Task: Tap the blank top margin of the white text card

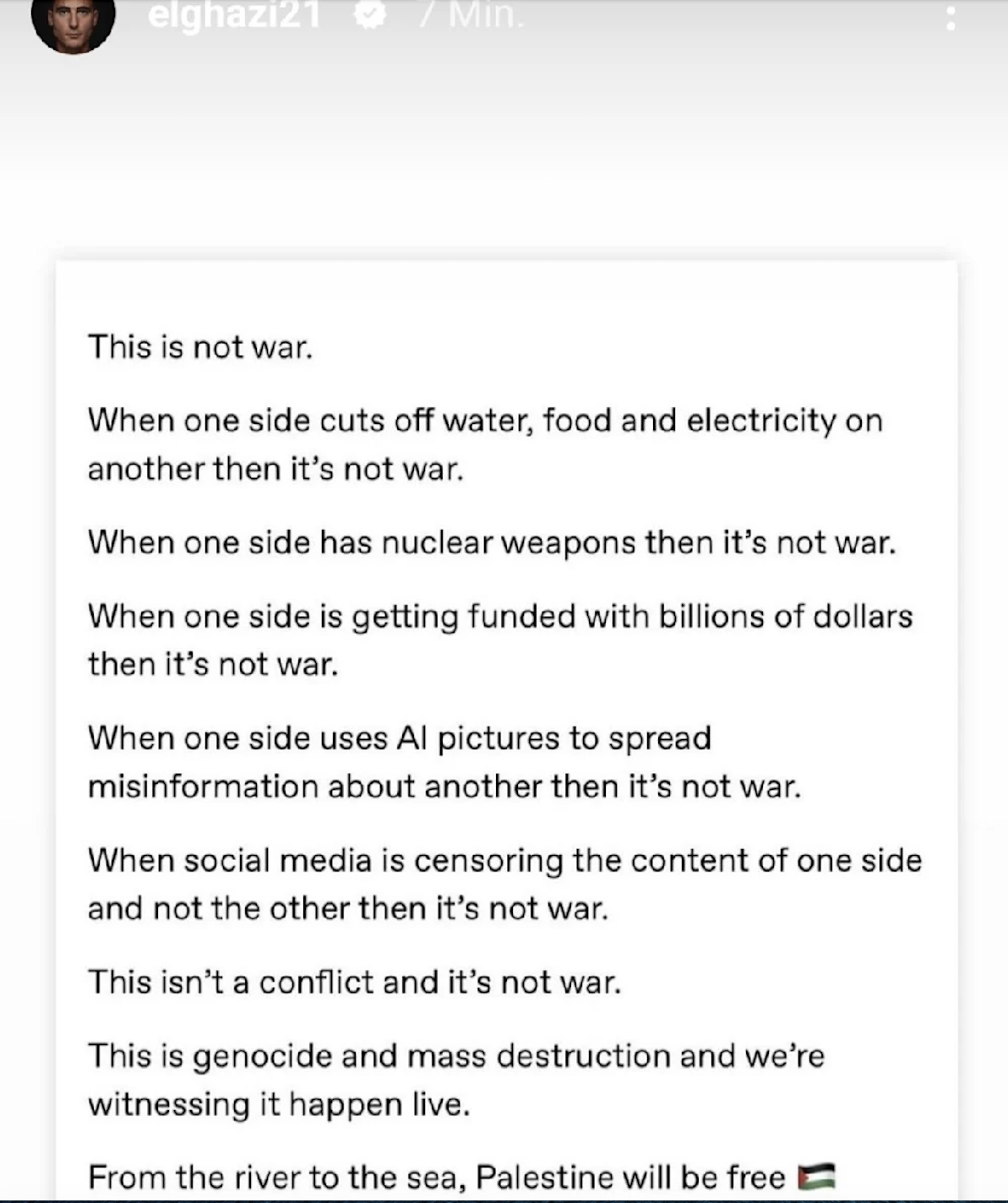Action: pos(507,291)
